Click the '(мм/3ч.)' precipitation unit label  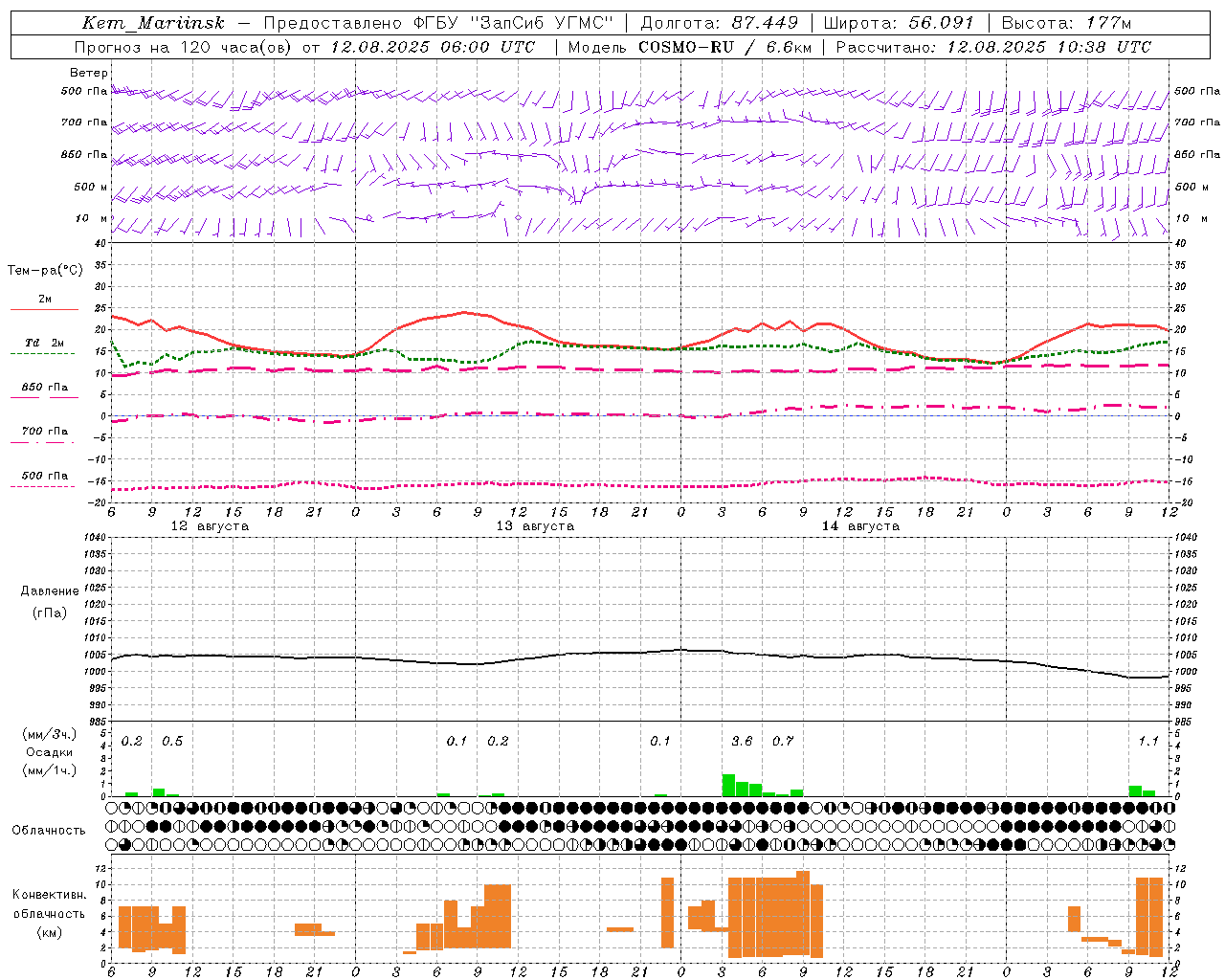[x=49, y=734]
